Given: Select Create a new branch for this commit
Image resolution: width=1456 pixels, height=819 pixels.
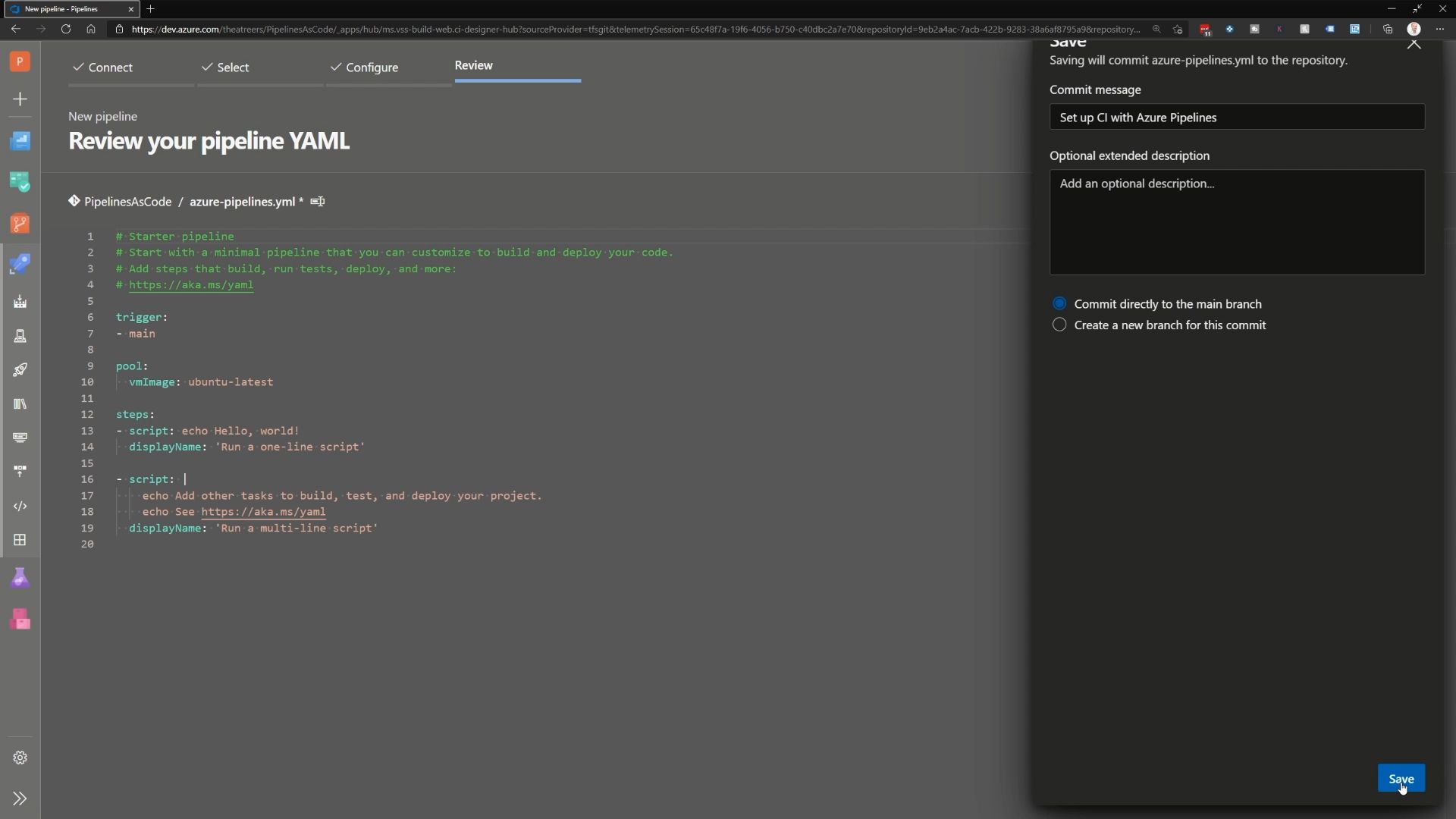Looking at the screenshot, I should (x=1059, y=325).
